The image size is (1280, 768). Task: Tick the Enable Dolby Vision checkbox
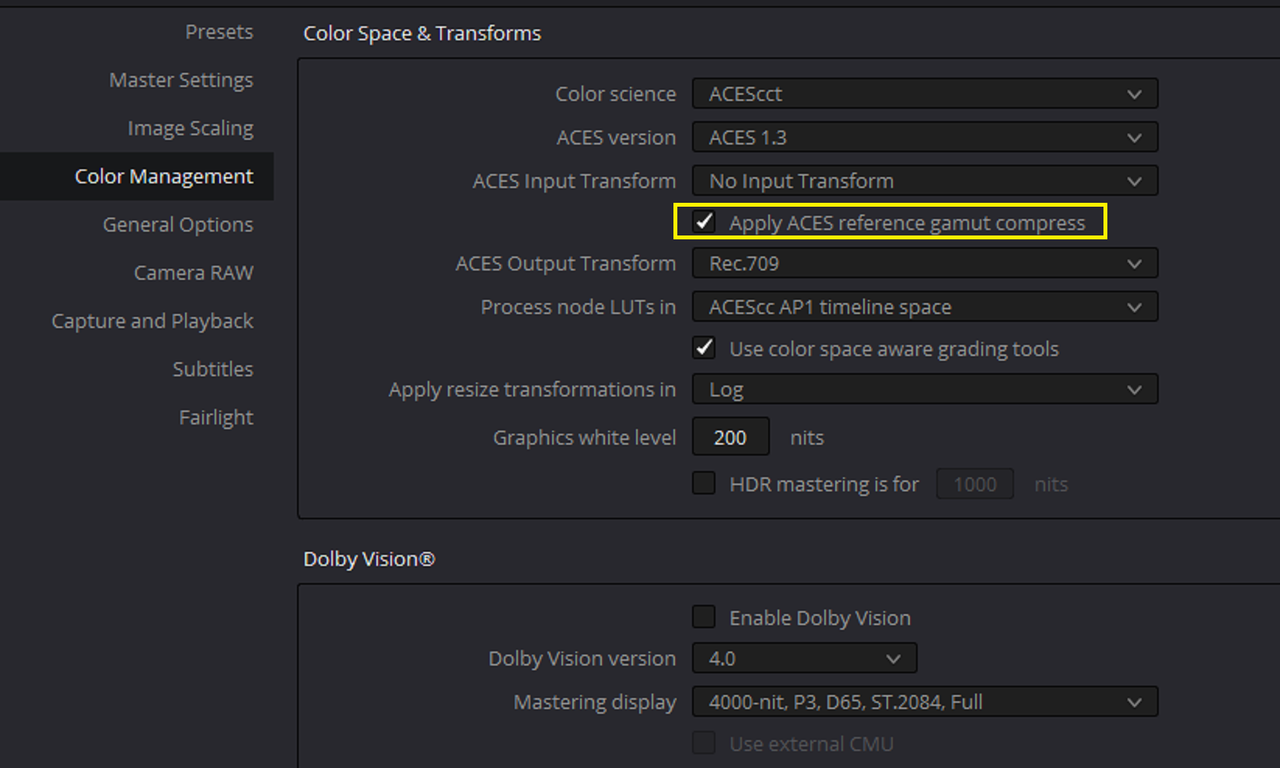click(705, 617)
